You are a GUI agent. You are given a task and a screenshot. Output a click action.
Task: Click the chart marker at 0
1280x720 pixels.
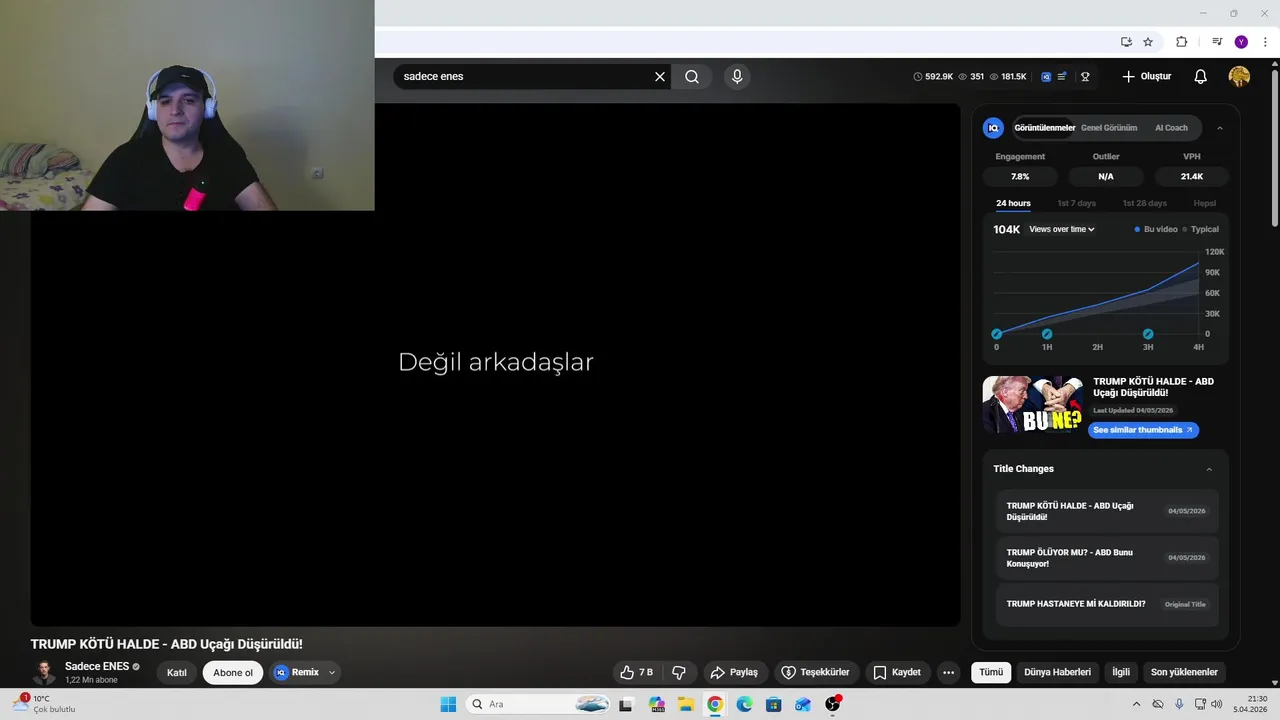pyautogui.click(x=996, y=334)
